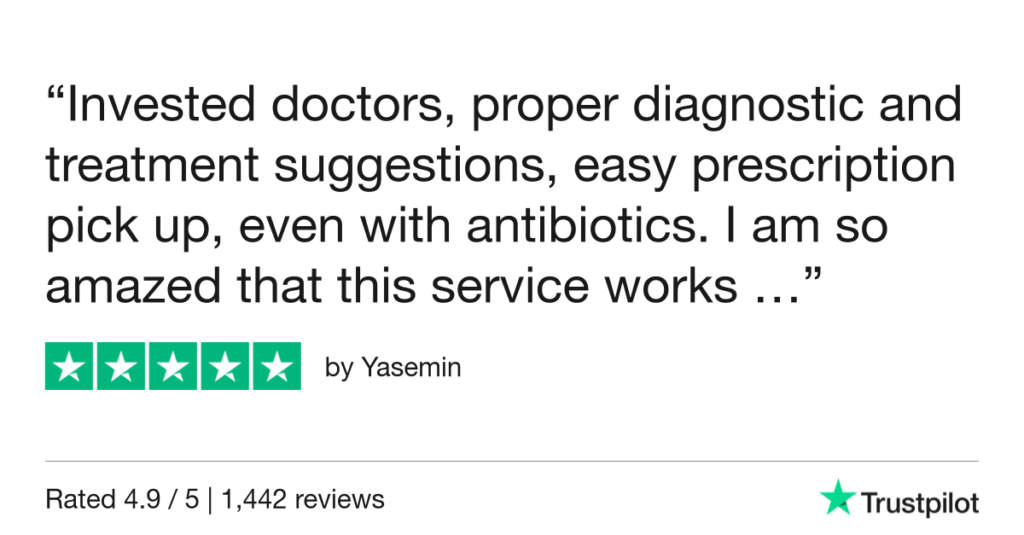Click the Trustpilot green star logo
The image size is (1024, 535).
(837, 498)
